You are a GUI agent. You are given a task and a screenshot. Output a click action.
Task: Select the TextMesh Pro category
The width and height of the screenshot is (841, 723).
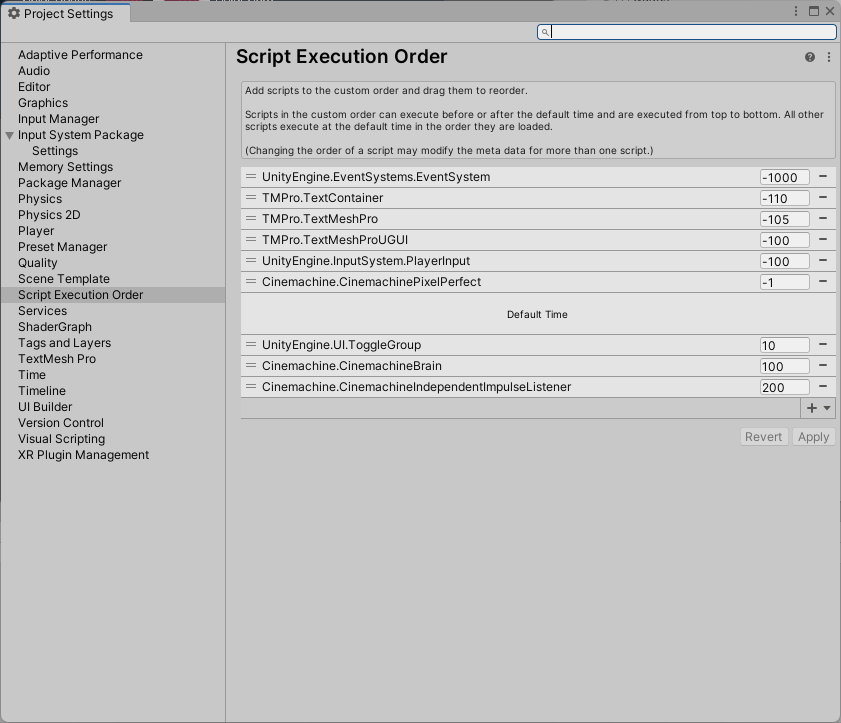(57, 359)
